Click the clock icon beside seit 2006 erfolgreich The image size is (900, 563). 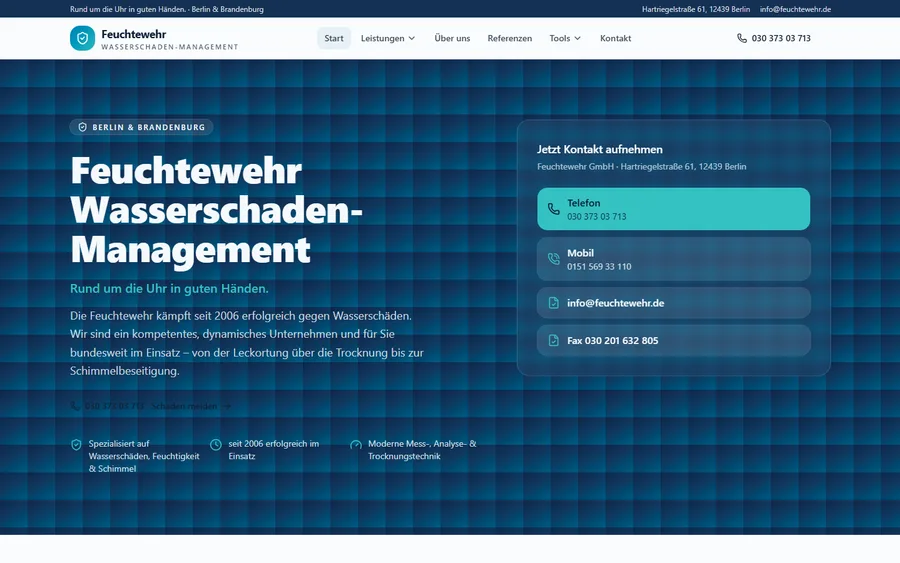click(216, 444)
